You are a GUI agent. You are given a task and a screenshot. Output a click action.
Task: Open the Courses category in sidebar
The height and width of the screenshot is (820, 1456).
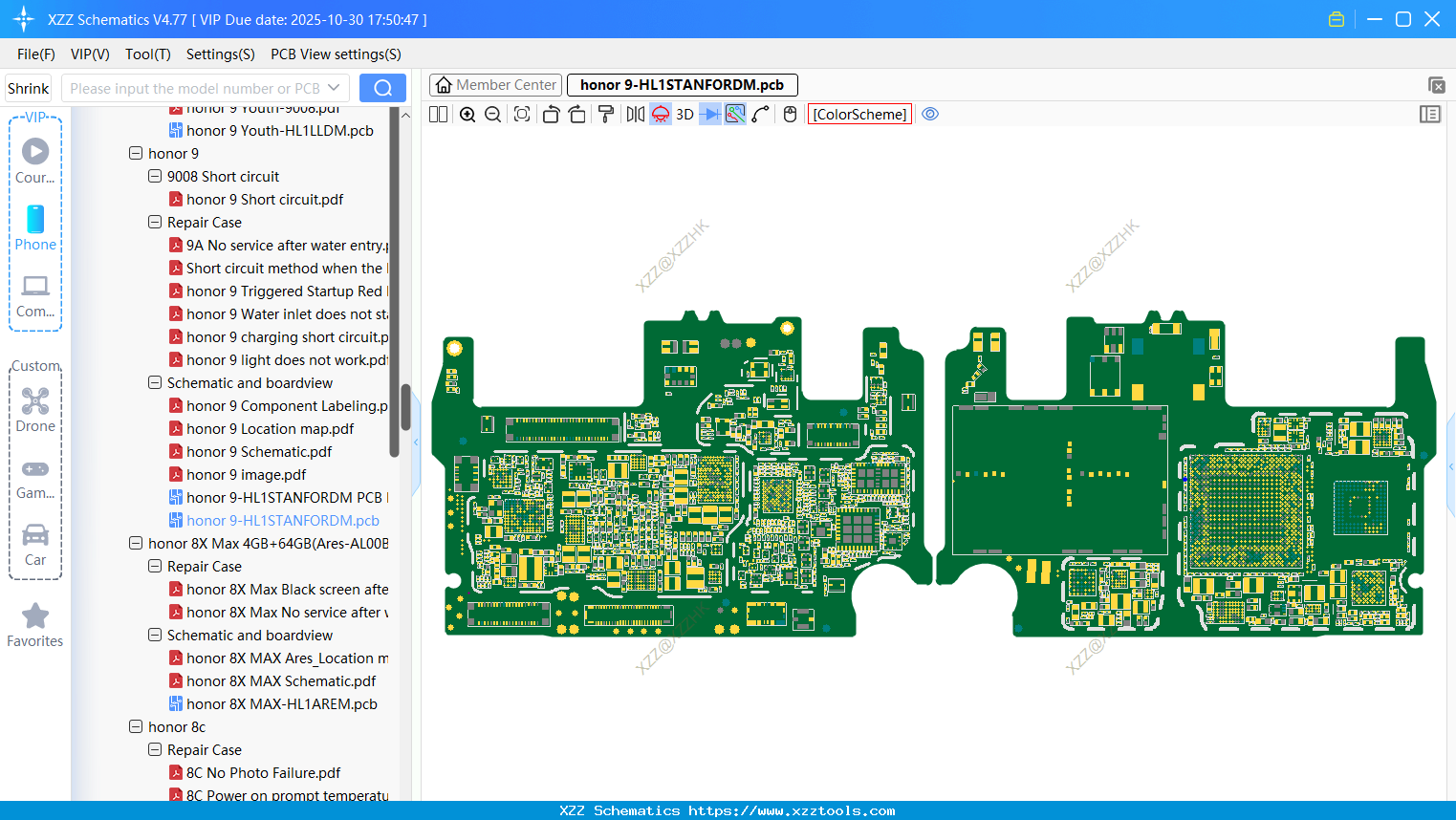click(x=35, y=162)
